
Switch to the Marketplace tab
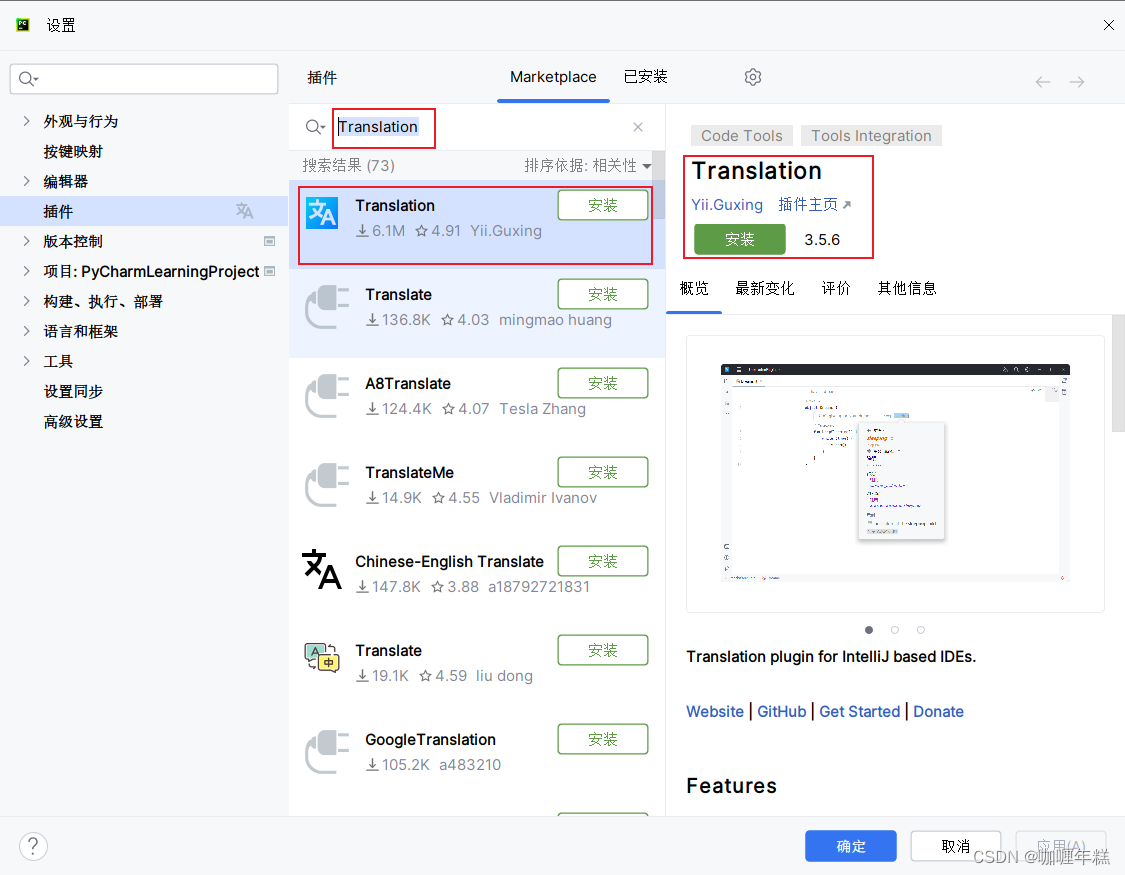click(x=553, y=77)
